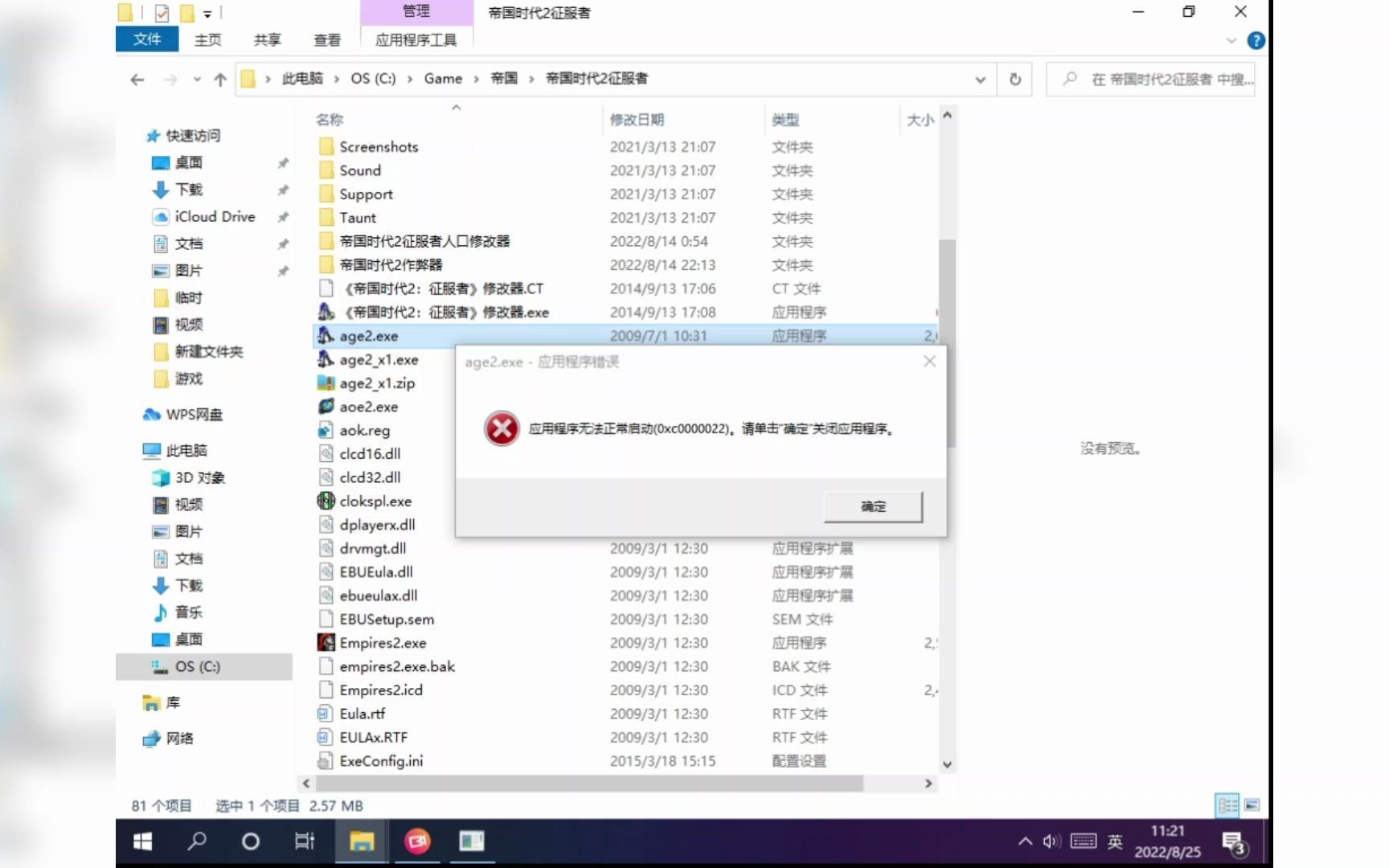The image size is (1389, 868).
Task: Switch to large icons view layout
Action: coord(1252,805)
